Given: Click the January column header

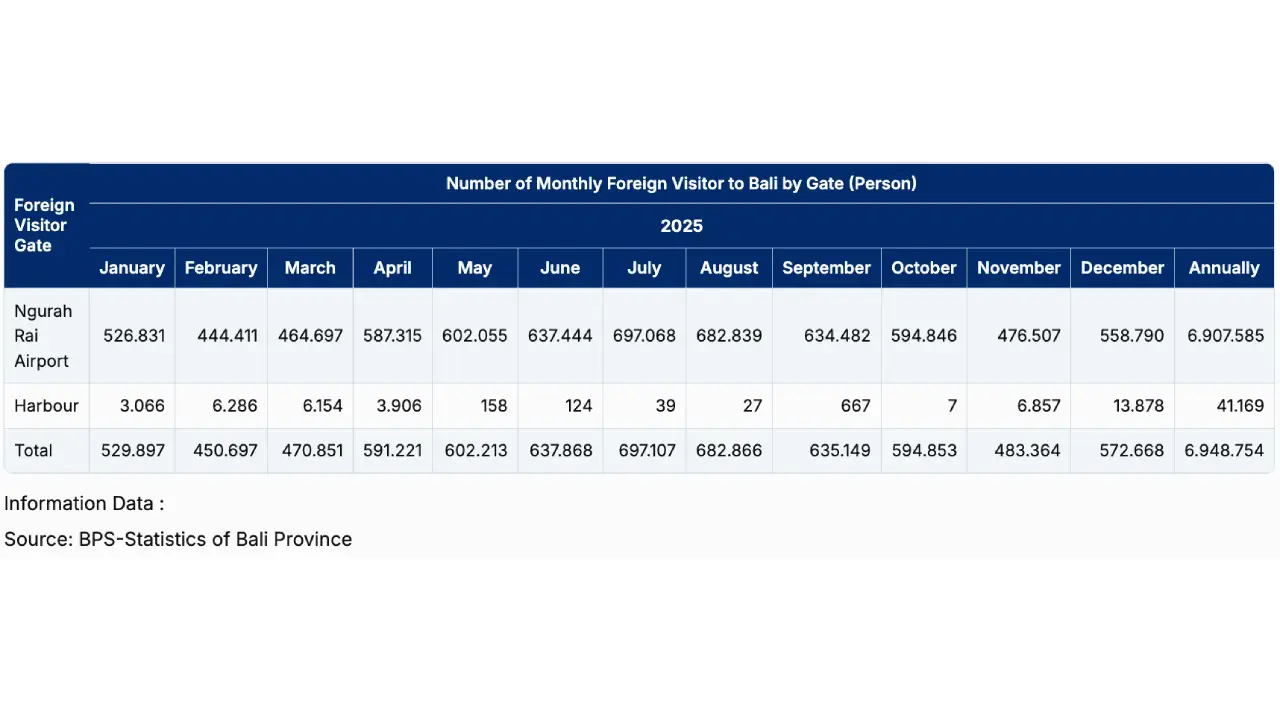Looking at the screenshot, I should point(132,268).
